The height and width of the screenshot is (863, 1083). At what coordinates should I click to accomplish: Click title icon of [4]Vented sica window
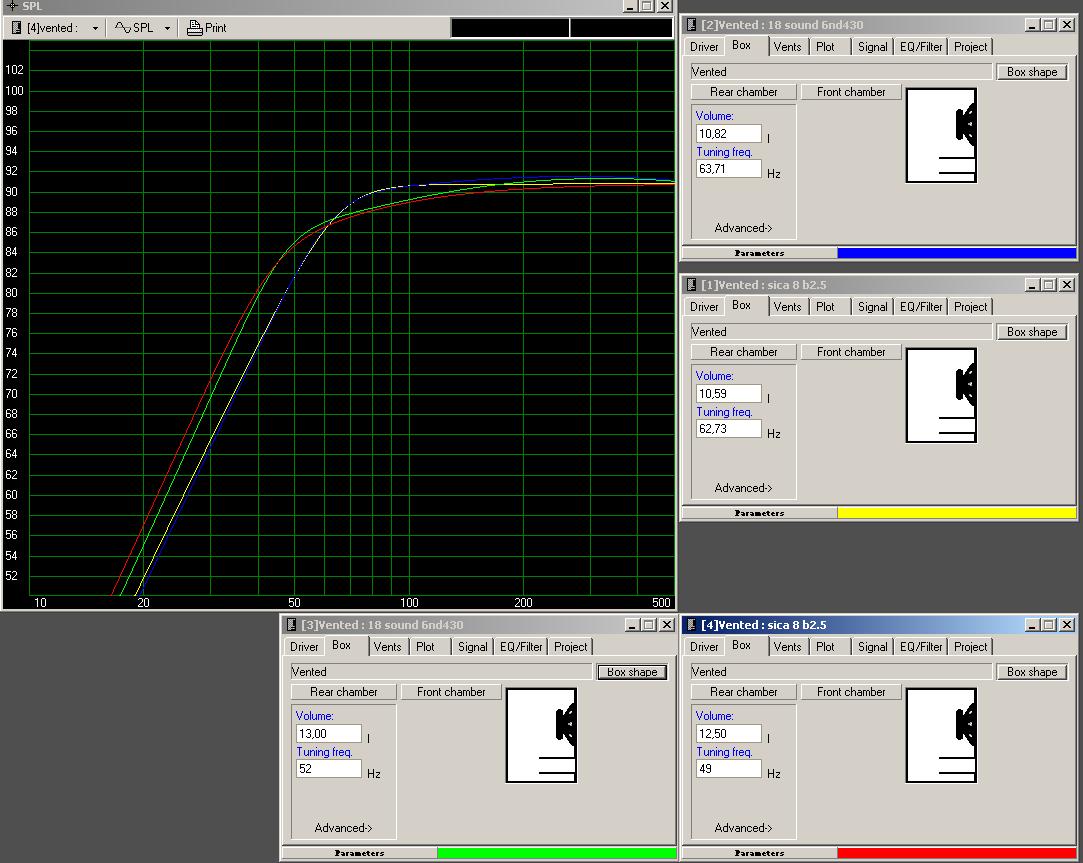[691, 625]
